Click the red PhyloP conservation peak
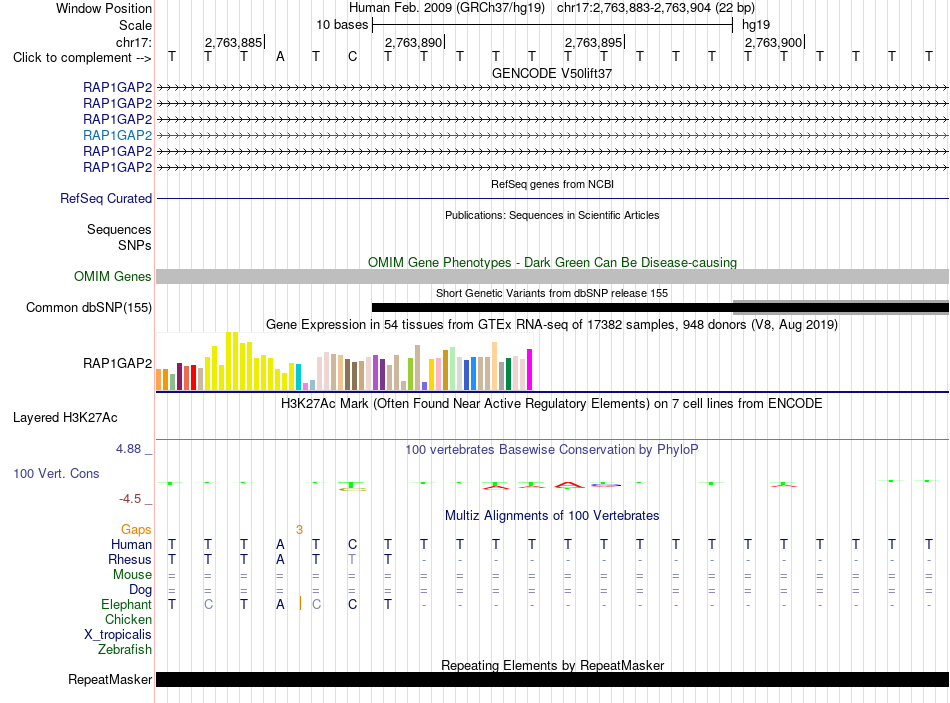950x703 pixels. (568, 484)
